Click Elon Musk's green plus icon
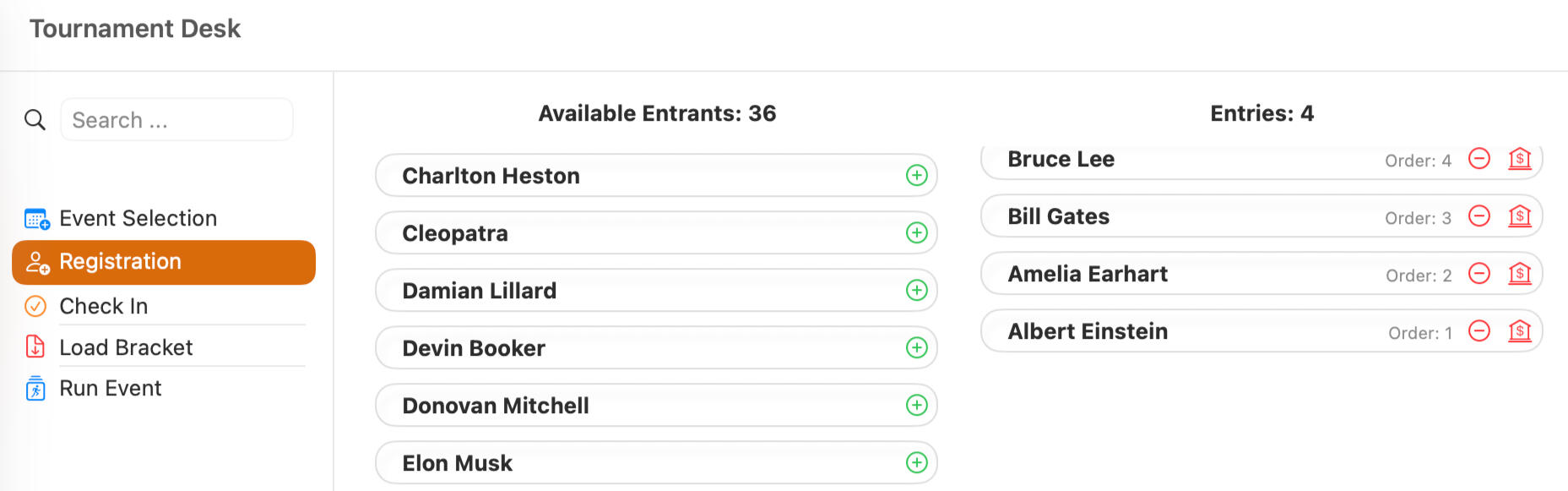The image size is (1568, 491). pos(916,463)
